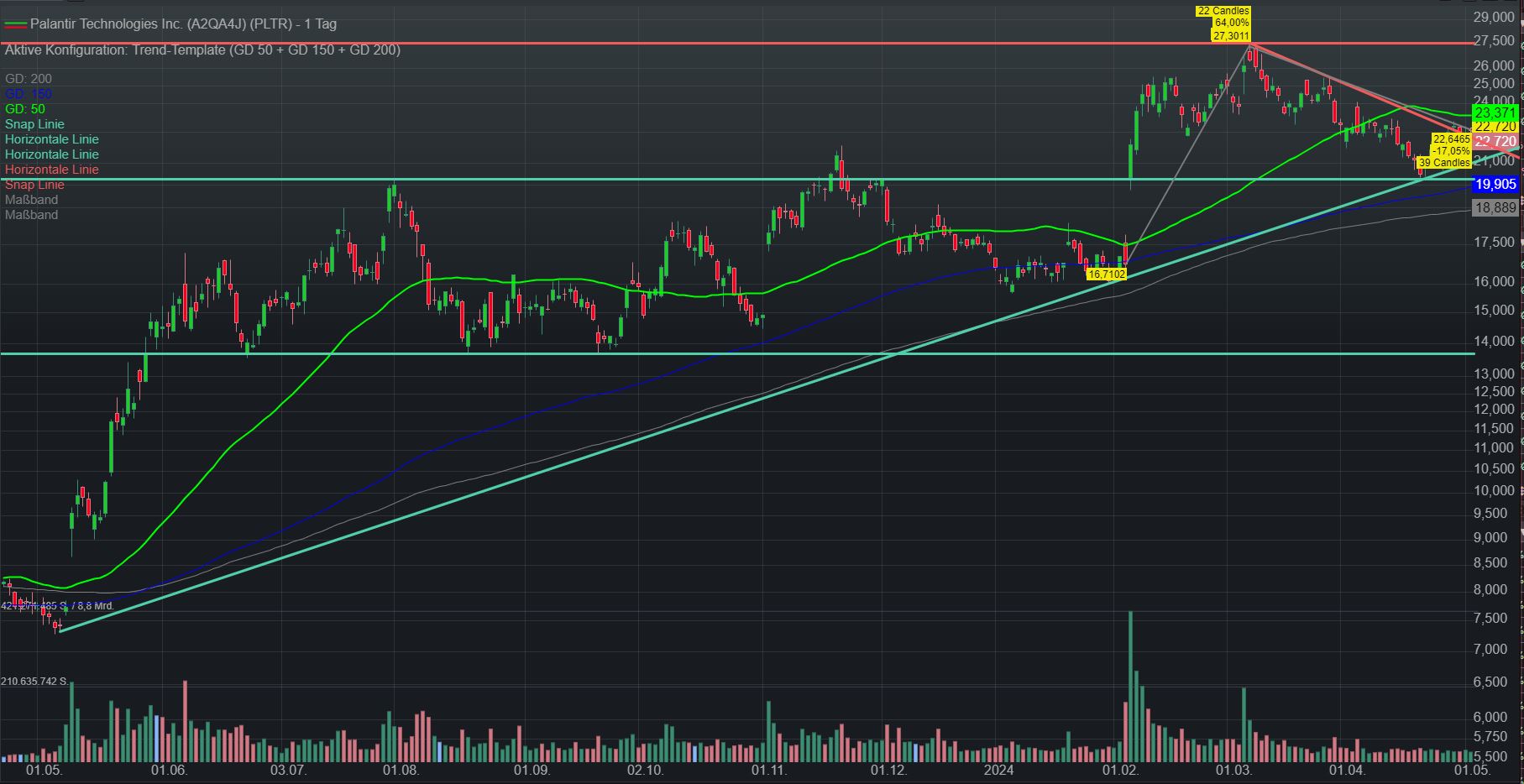Click the 29,000 price axis label
The height and width of the screenshot is (784, 1524).
click(1495, 17)
